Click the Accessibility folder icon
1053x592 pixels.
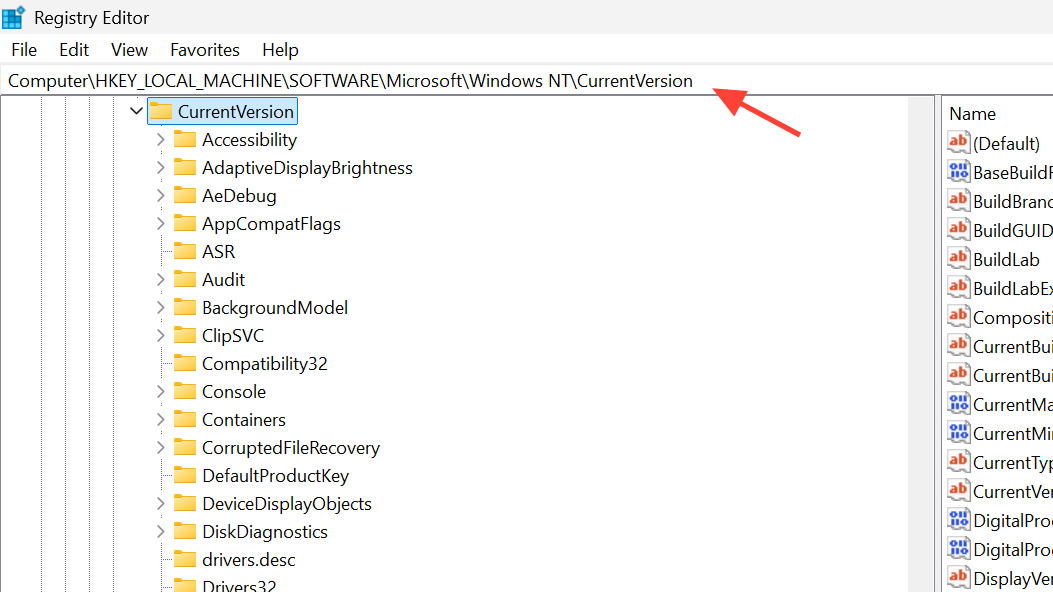[x=185, y=140]
